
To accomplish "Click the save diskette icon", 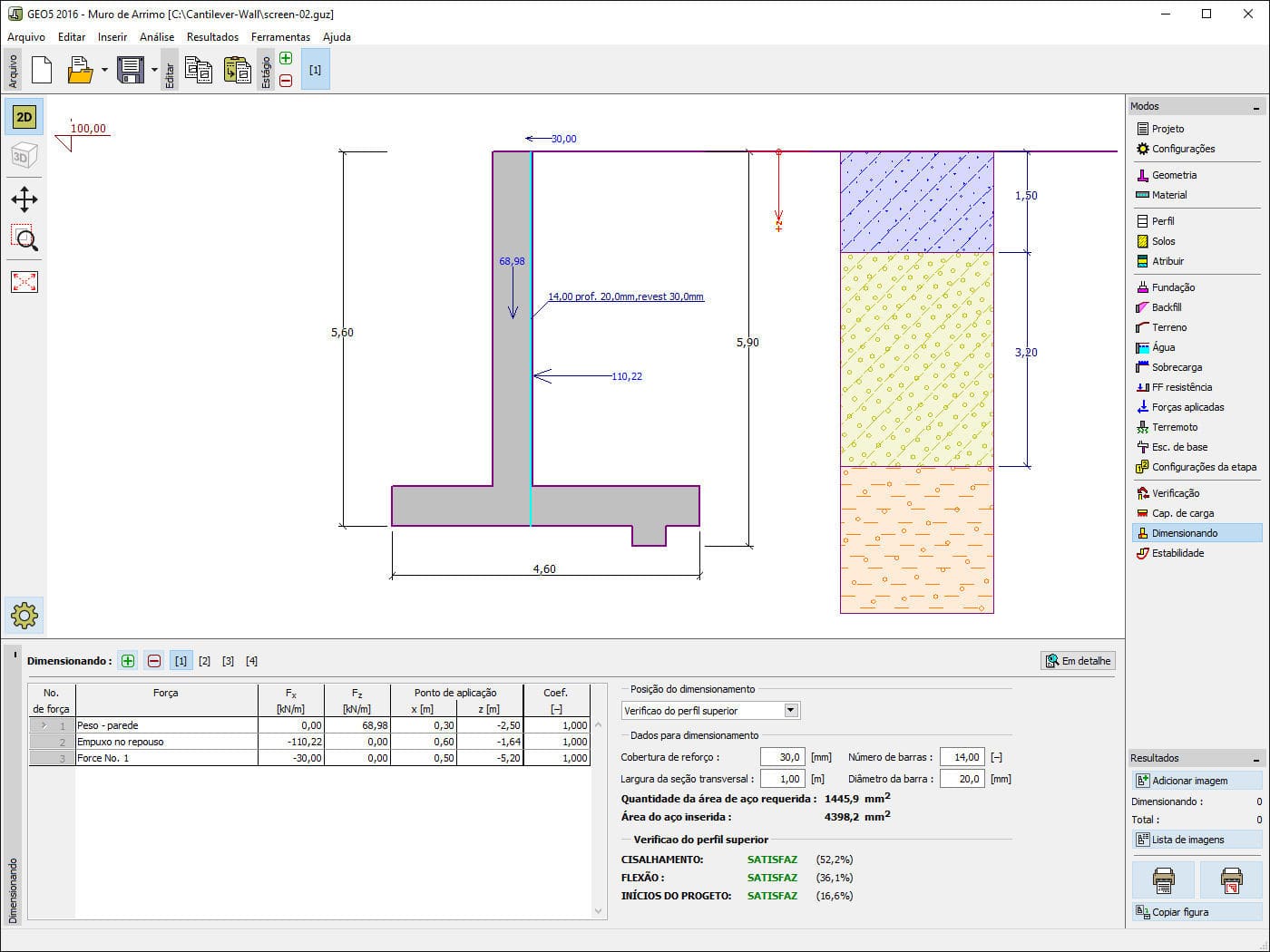I will click(131, 70).
